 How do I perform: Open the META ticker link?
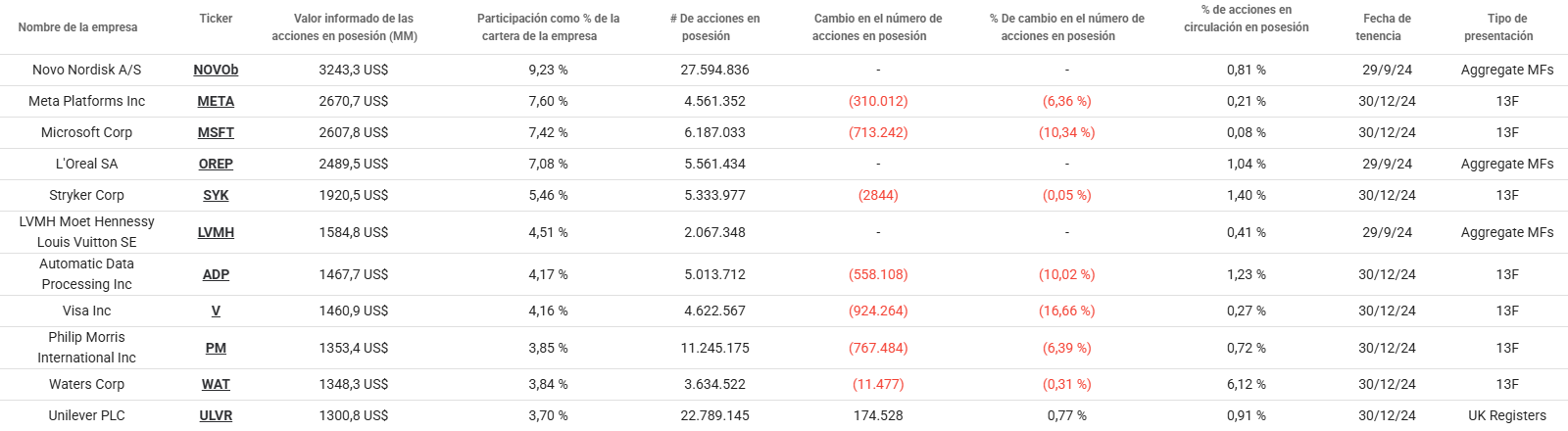216,101
